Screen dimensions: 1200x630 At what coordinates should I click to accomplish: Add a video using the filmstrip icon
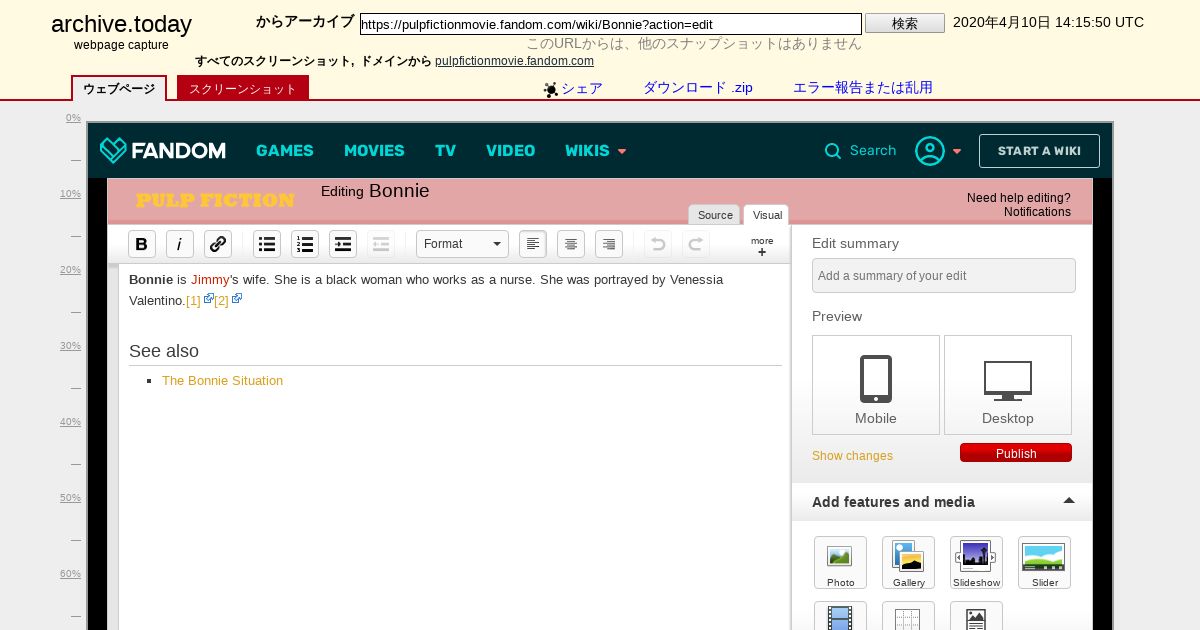click(x=840, y=616)
